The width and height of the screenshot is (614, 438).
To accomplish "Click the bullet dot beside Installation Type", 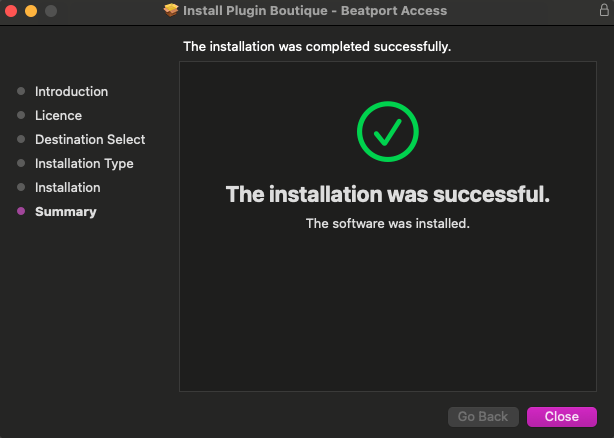I will [x=21, y=163].
